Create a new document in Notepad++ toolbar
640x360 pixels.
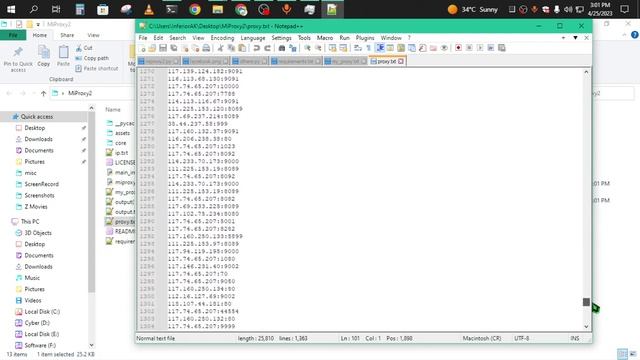pyautogui.click(x=142, y=48)
